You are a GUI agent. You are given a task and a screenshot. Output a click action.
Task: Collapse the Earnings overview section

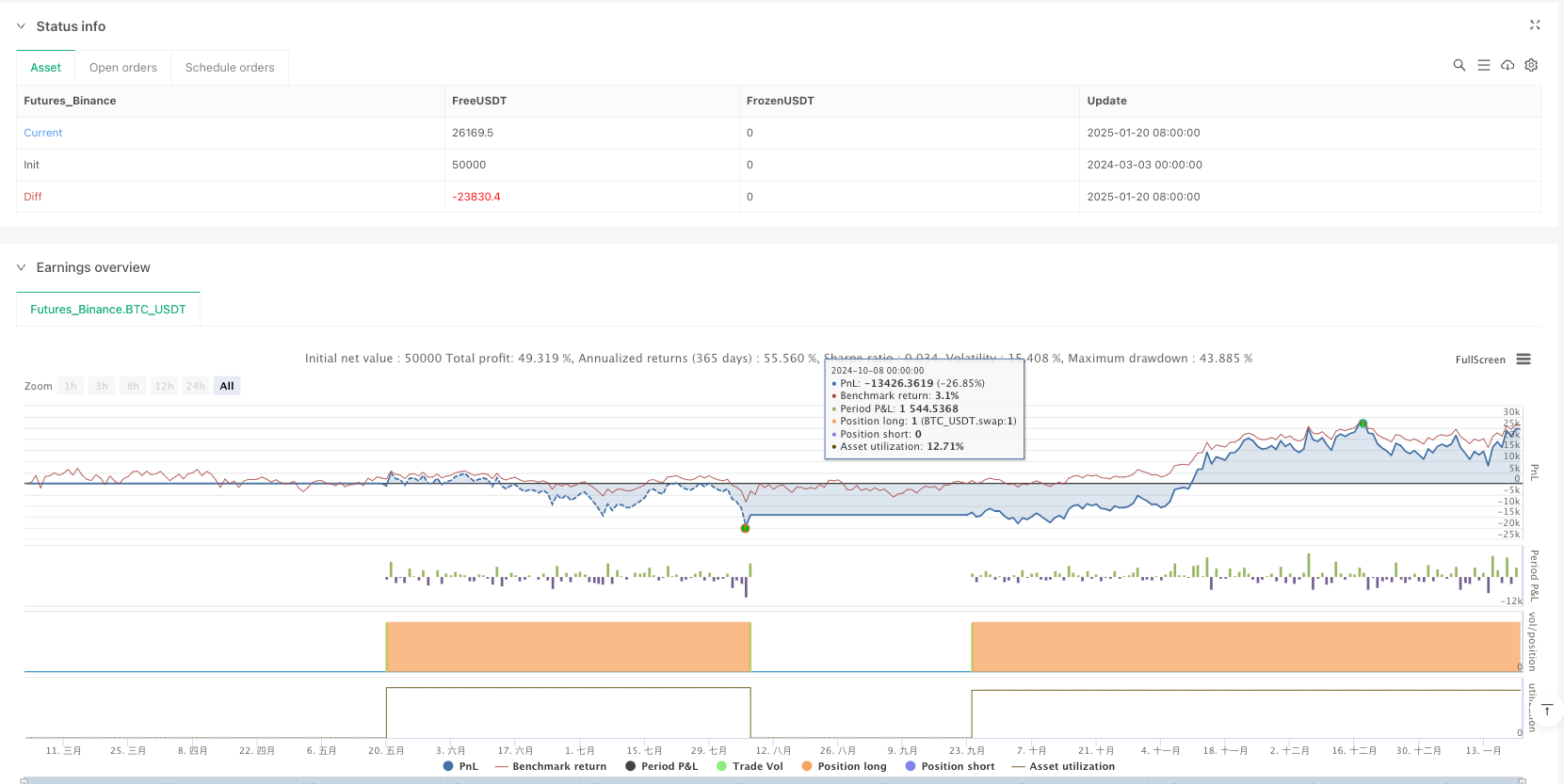tap(22, 267)
